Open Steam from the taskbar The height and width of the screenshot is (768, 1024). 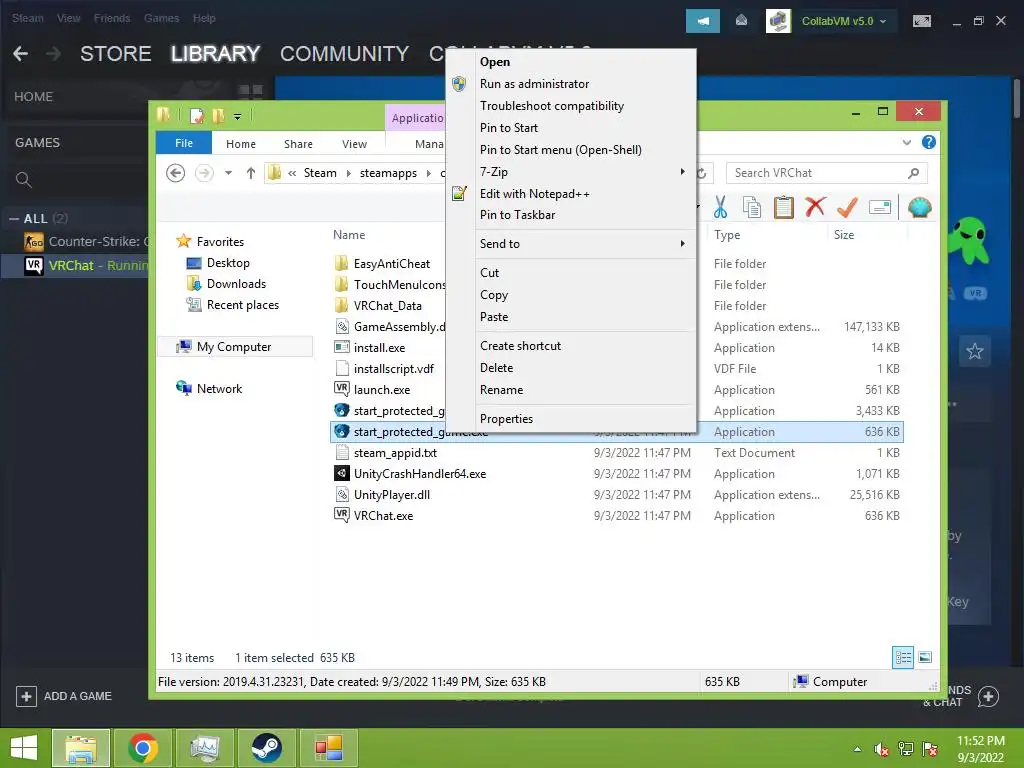click(x=266, y=748)
